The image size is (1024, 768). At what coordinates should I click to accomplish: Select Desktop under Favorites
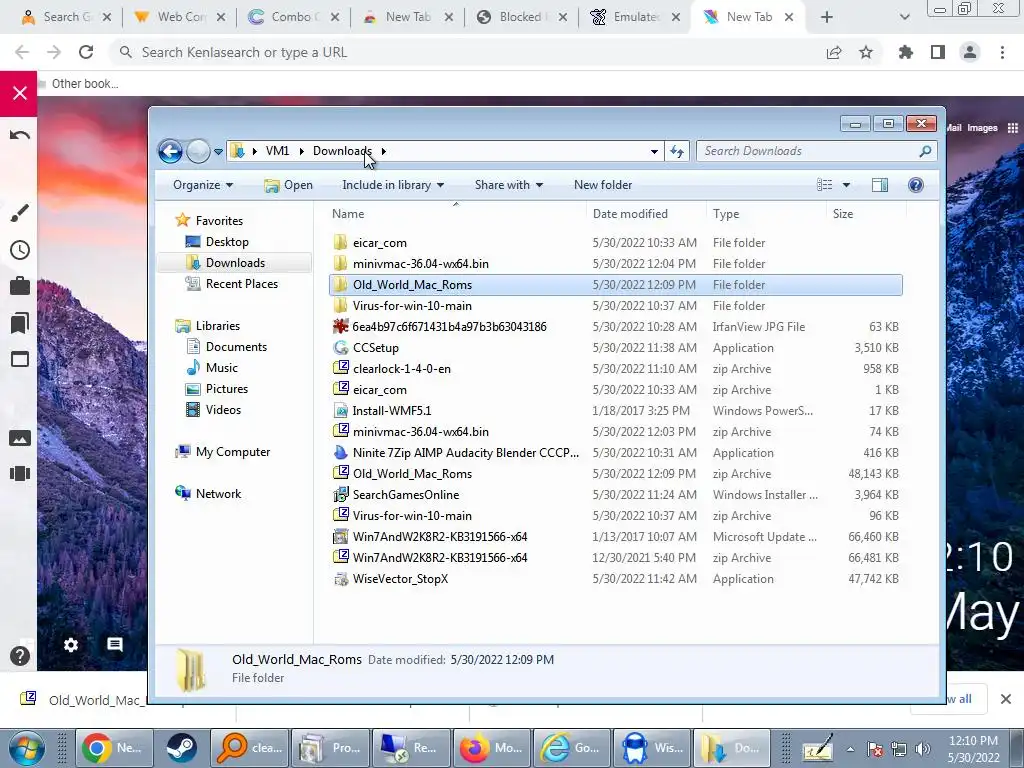[227, 242]
